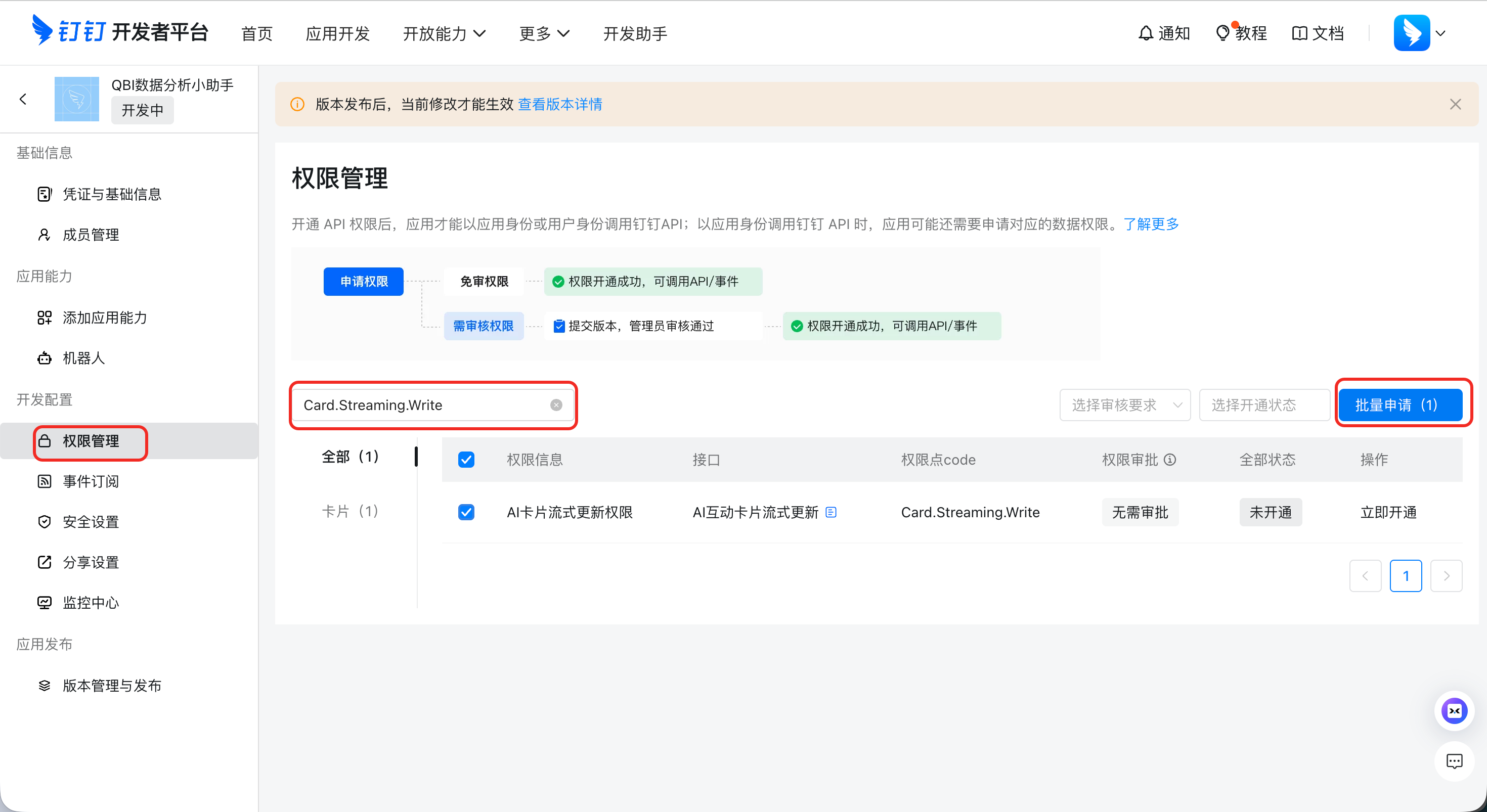1487x812 pixels.
Task: Click the 需审核权限 label
Action: click(x=484, y=326)
